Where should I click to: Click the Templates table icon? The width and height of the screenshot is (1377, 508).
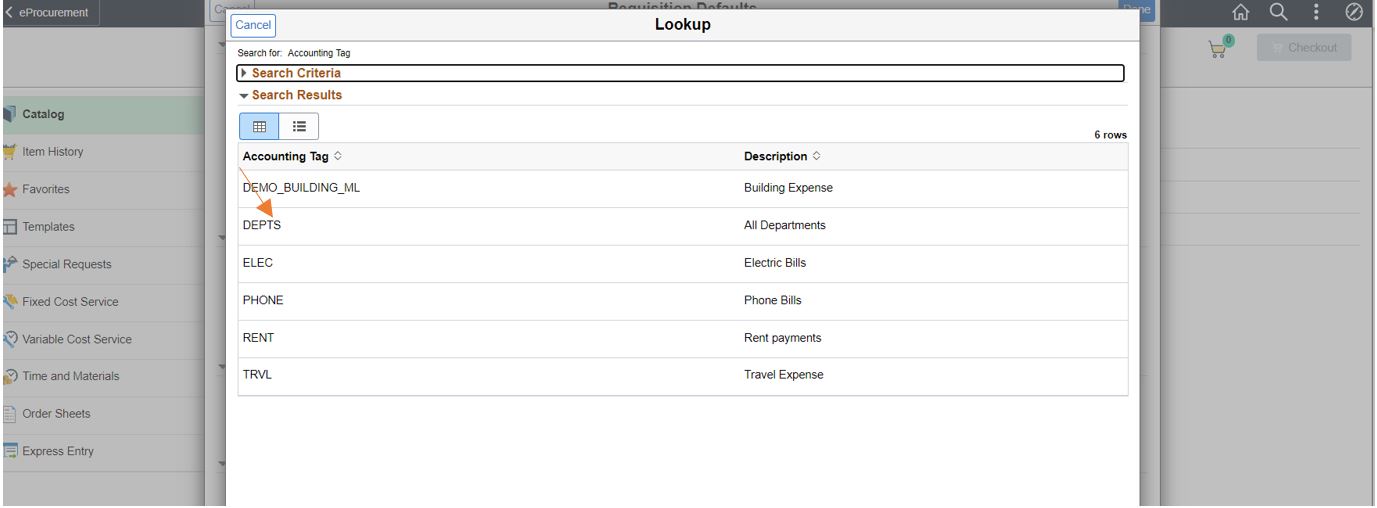click(x=9, y=227)
